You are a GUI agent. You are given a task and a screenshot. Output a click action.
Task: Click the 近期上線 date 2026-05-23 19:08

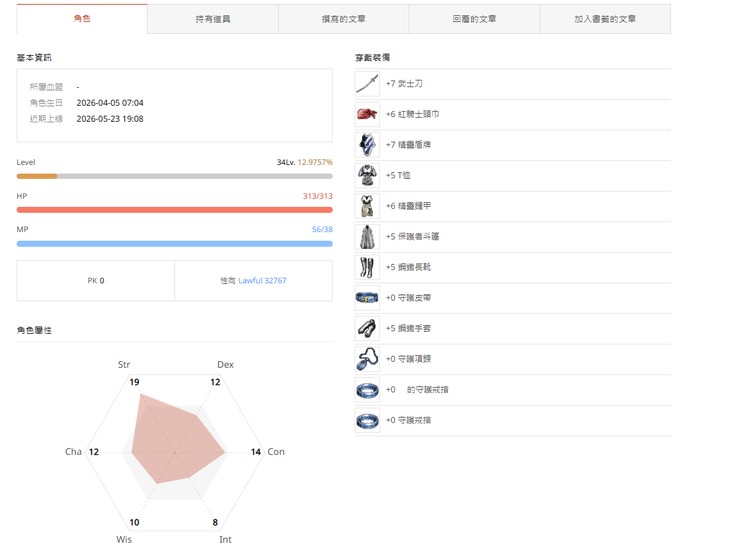click(x=110, y=119)
